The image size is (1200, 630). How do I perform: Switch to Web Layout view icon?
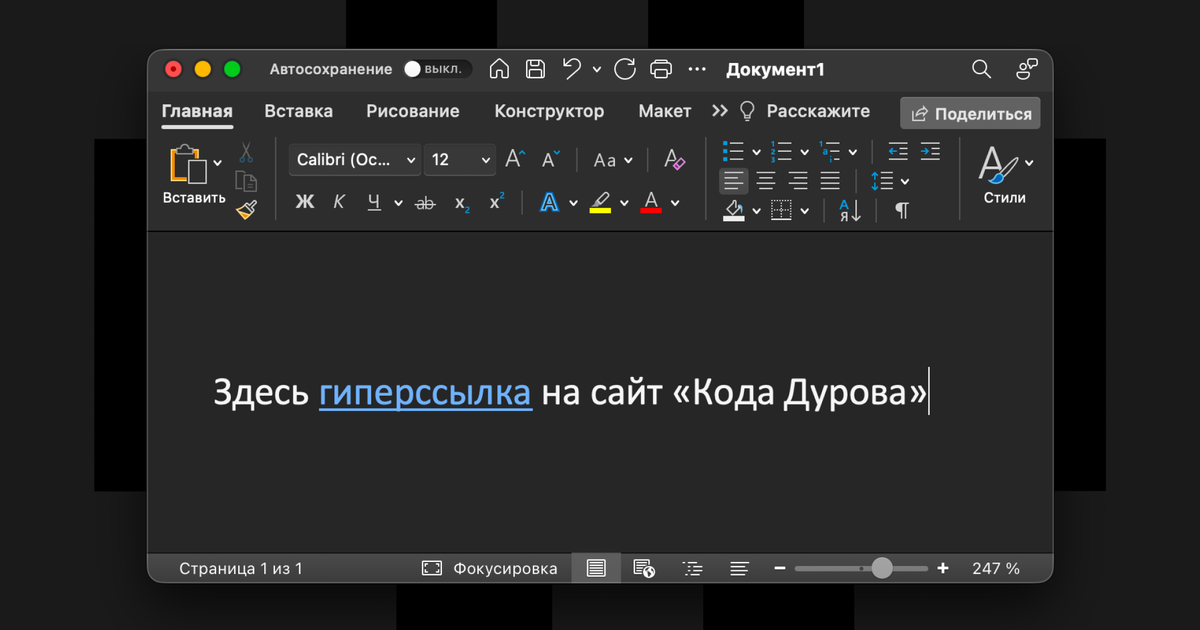tap(644, 568)
